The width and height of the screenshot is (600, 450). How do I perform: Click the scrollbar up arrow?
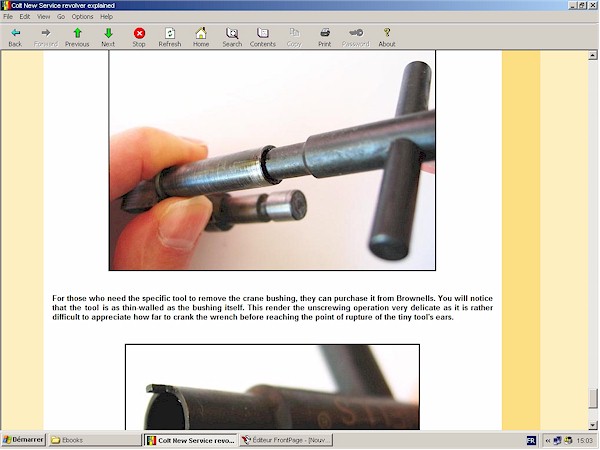(x=593, y=55)
